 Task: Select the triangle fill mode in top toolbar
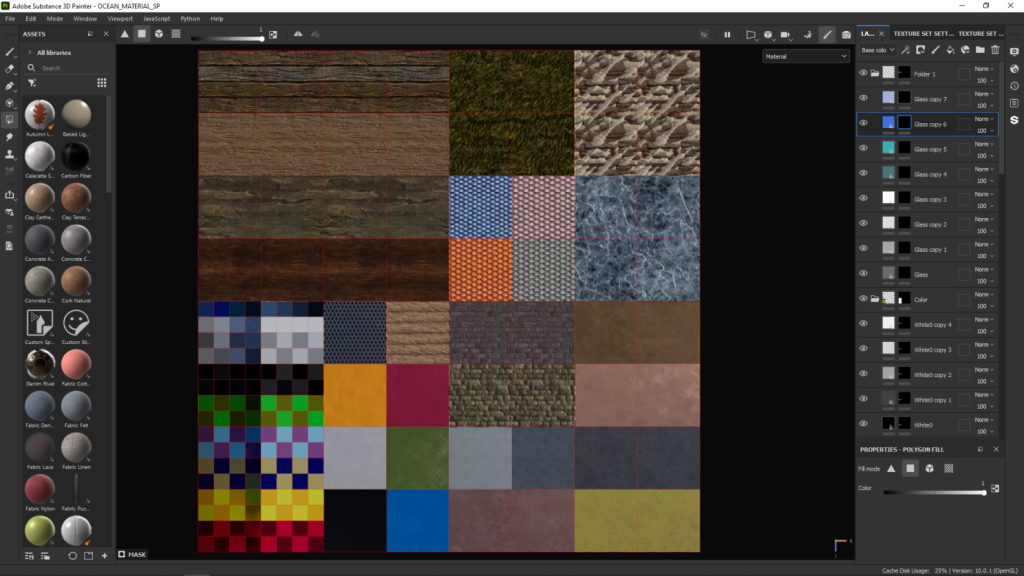point(125,34)
